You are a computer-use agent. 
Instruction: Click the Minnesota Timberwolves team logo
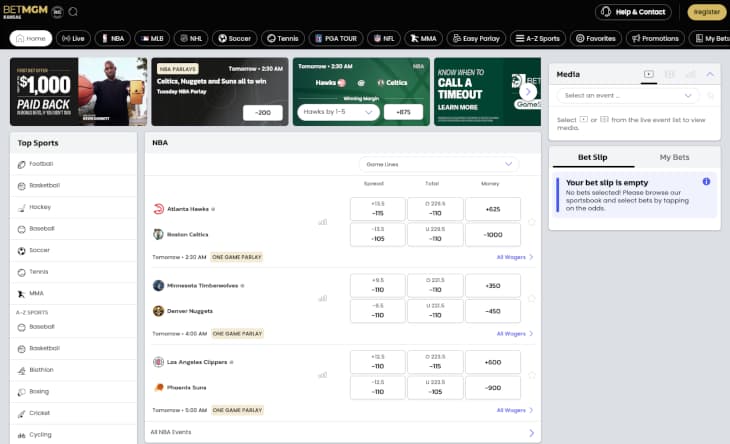pyautogui.click(x=159, y=285)
